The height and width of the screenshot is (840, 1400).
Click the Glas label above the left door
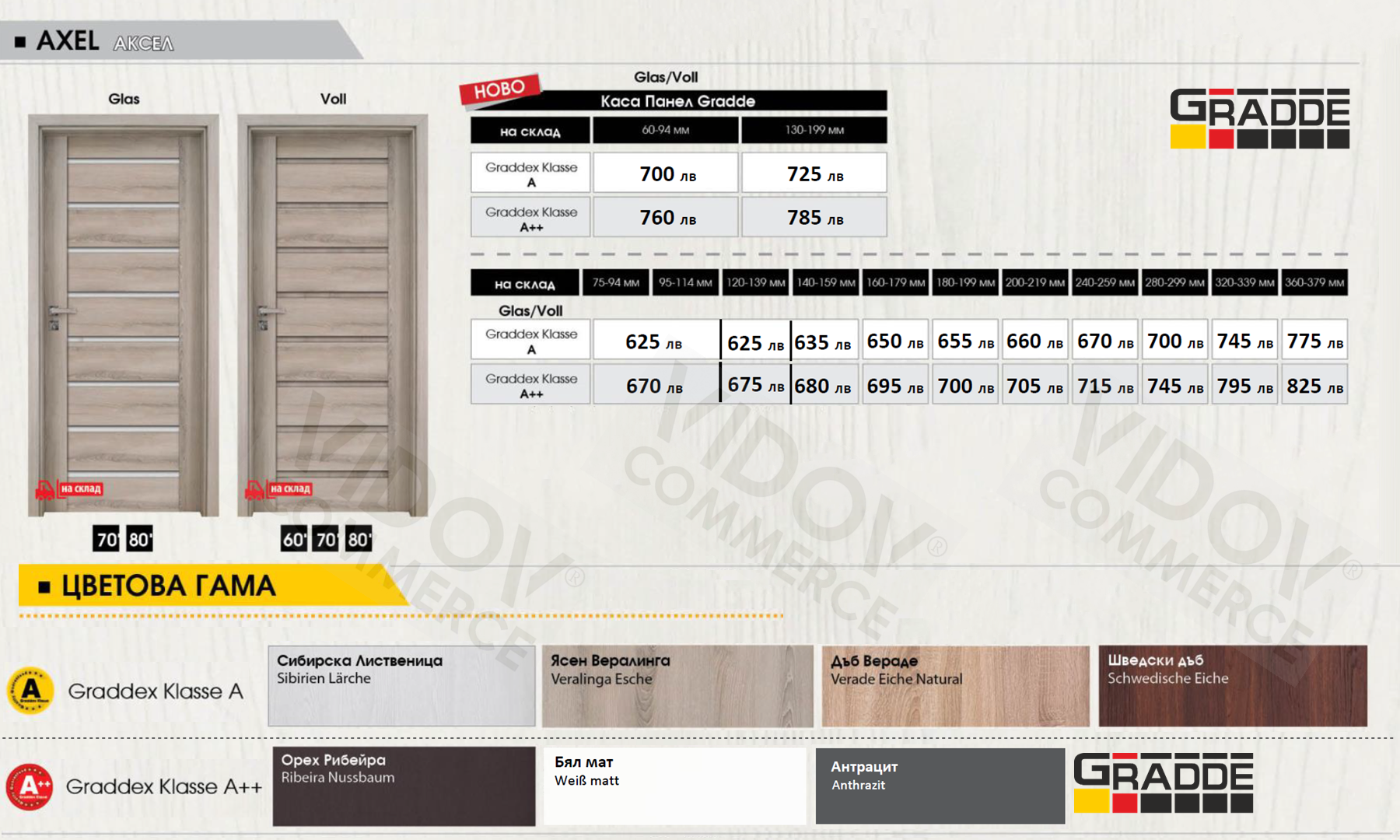[124, 99]
